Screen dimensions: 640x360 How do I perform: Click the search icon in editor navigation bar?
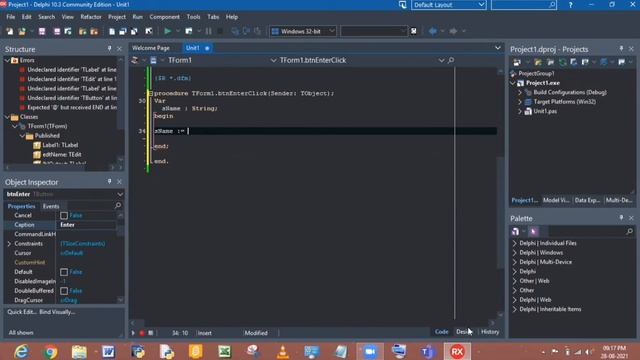(x=451, y=60)
